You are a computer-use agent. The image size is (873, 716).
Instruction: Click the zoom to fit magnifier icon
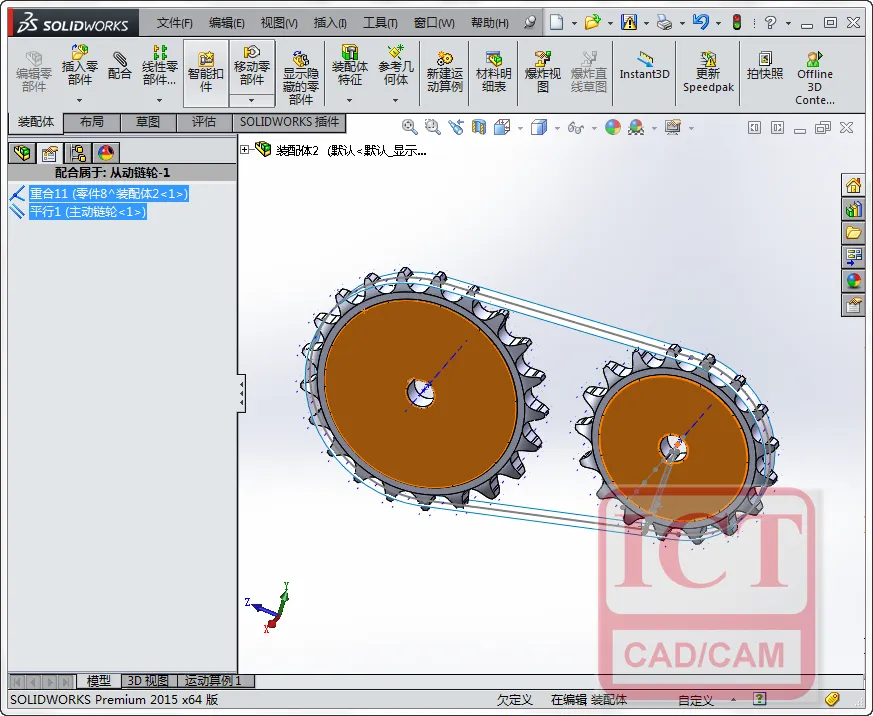pos(409,127)
